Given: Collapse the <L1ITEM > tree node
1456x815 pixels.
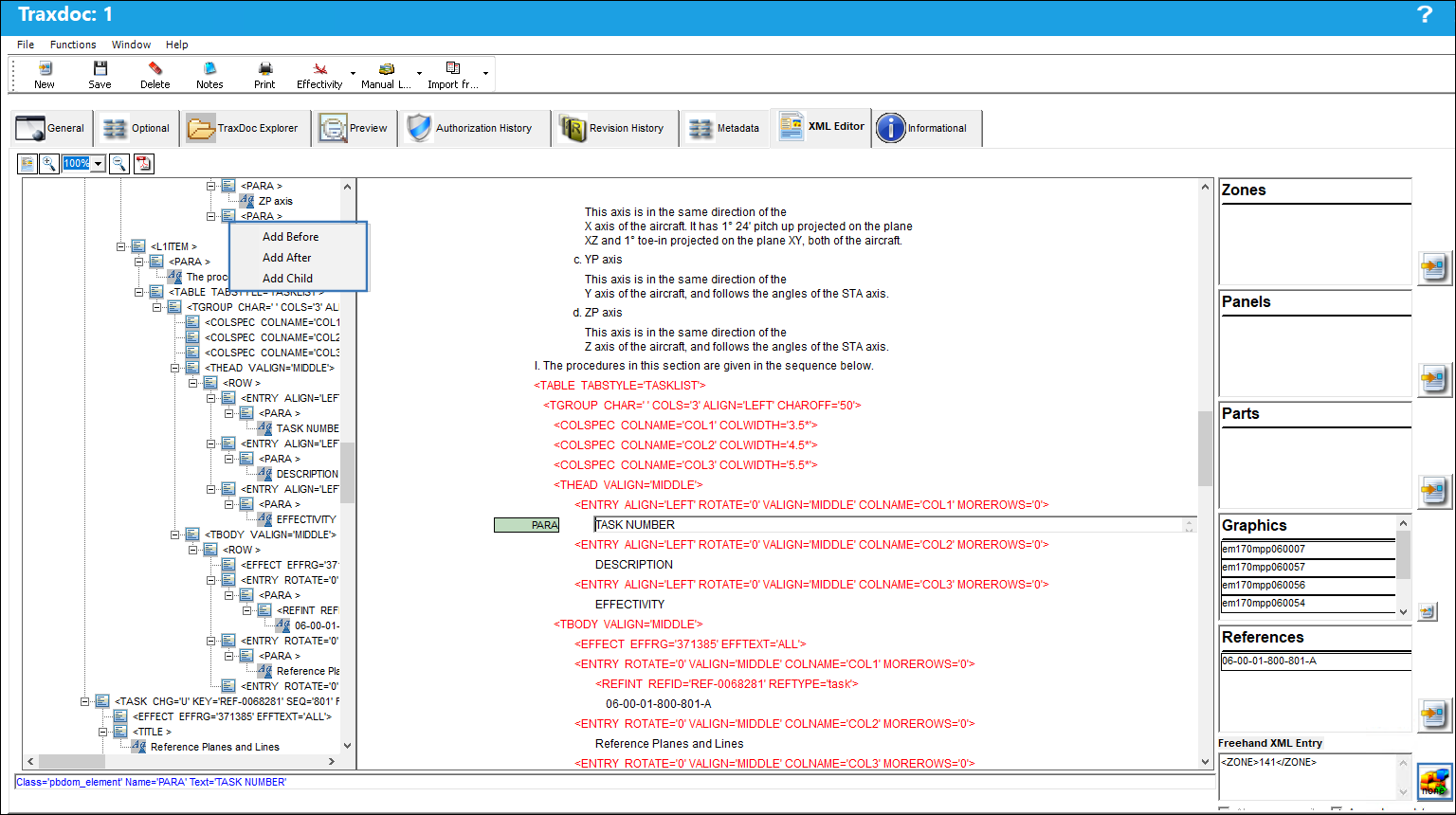Looking at the screenshot, I should [121, 246].
